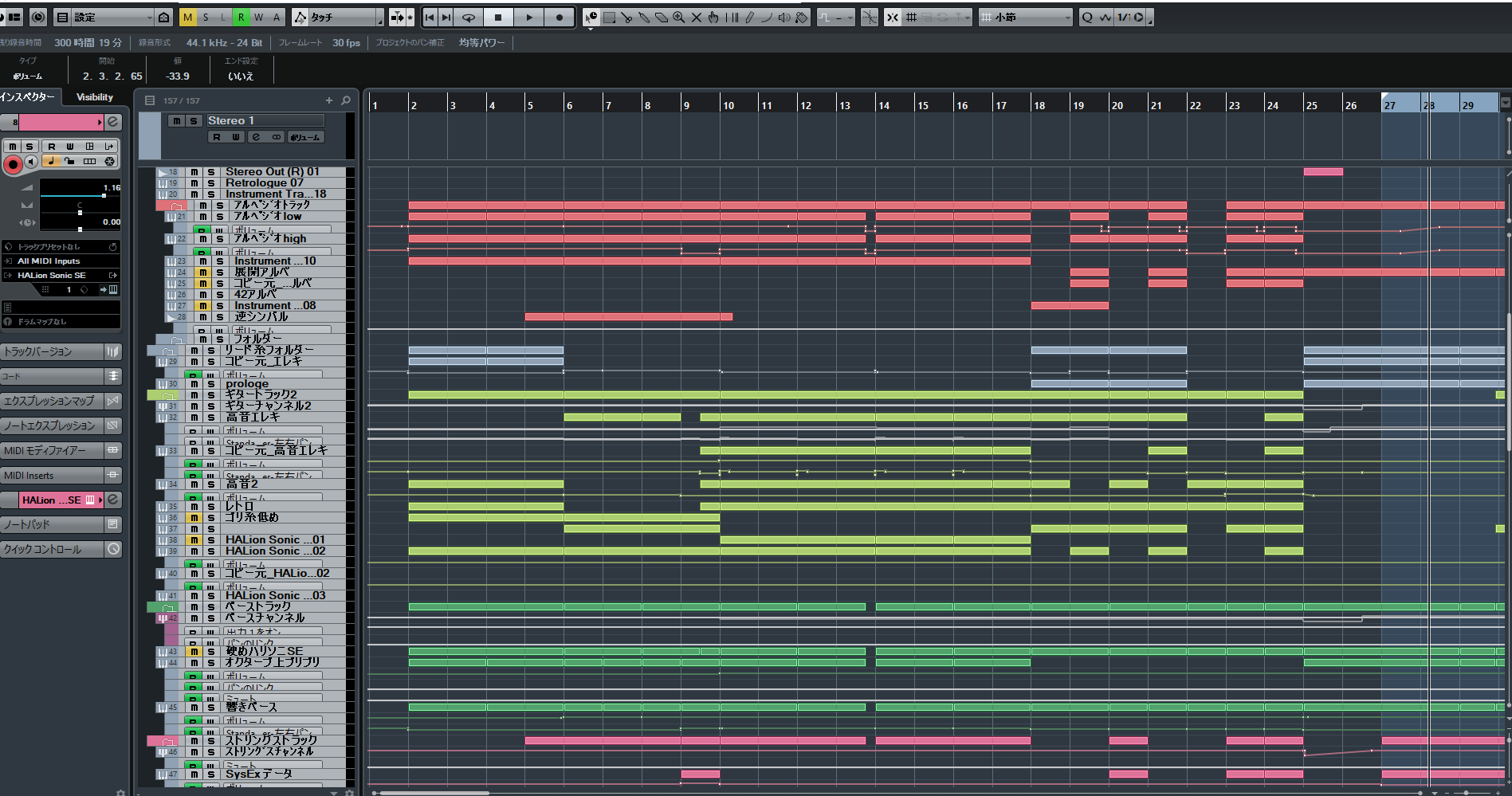Select the Time Warp tool
The image size is (1512, 796).
[732, 18]
